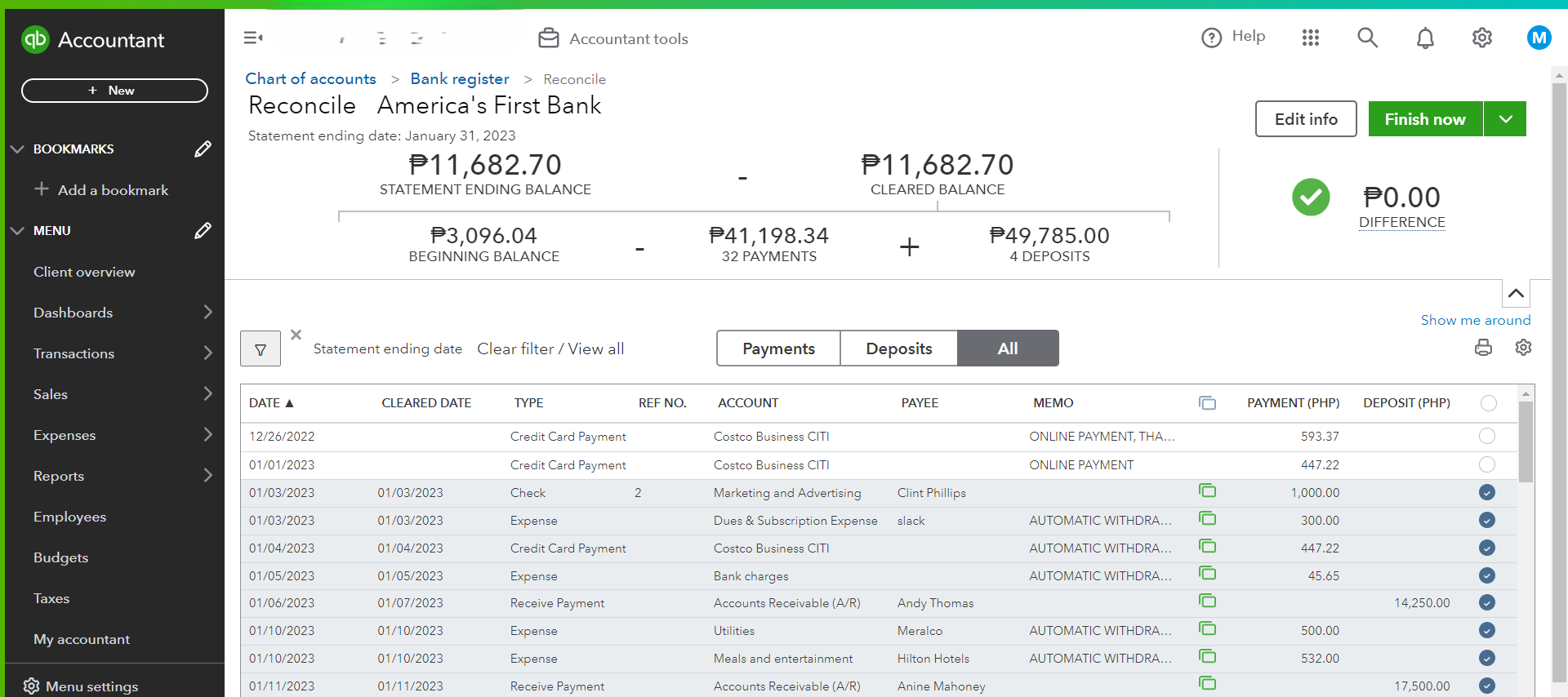
Task: Open the settings gear in top bar
Action: pos(1481,38)
